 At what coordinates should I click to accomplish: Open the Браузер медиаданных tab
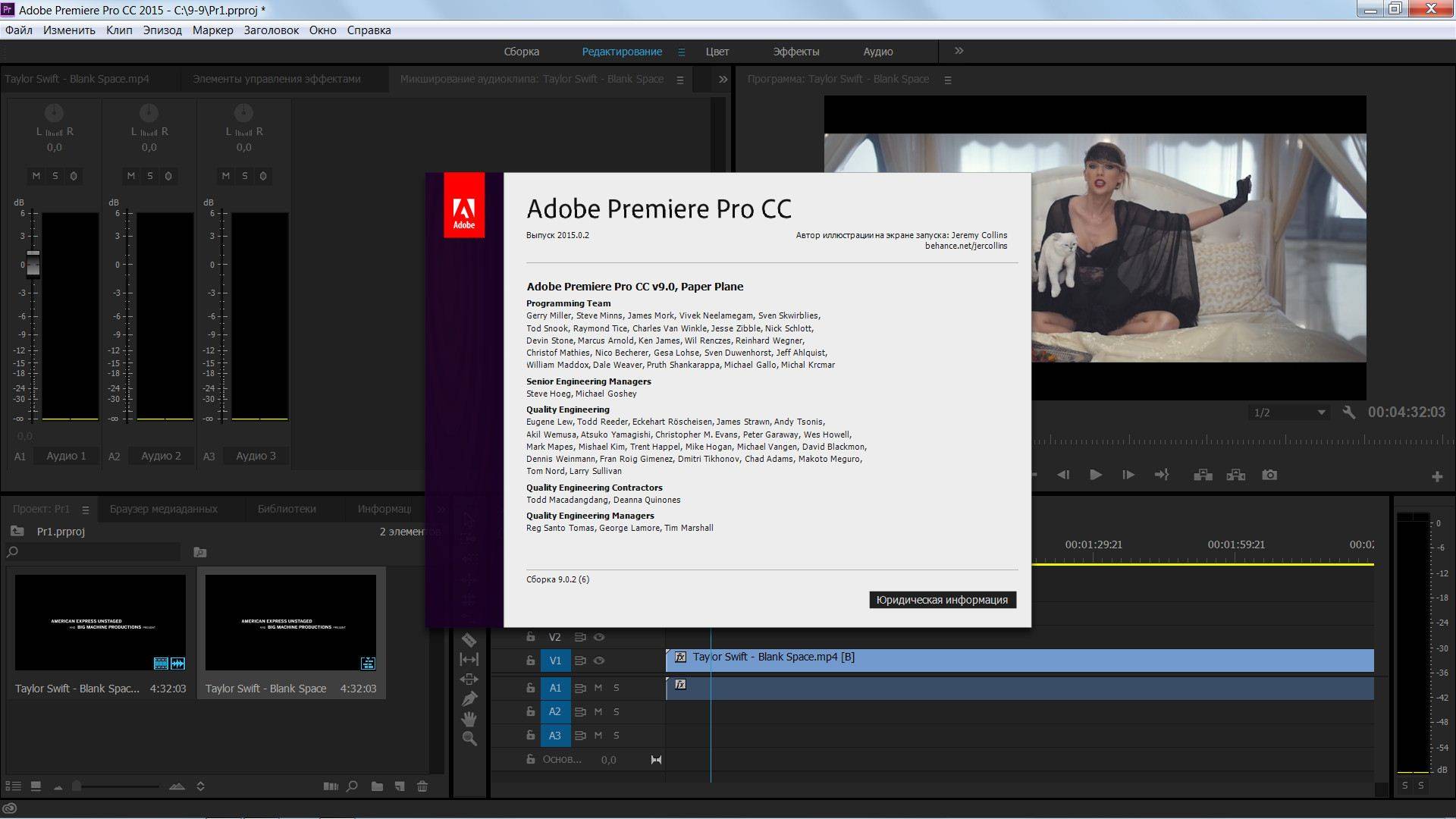point(163,509)
